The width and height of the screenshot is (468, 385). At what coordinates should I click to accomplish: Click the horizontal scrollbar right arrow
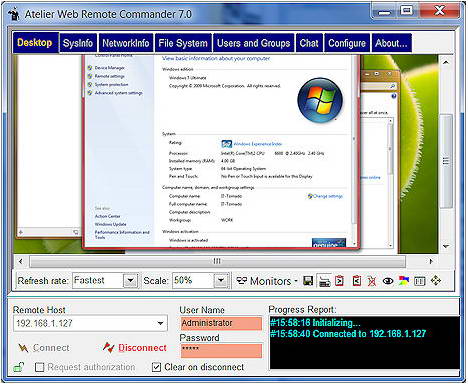click(x=431, y=261)
